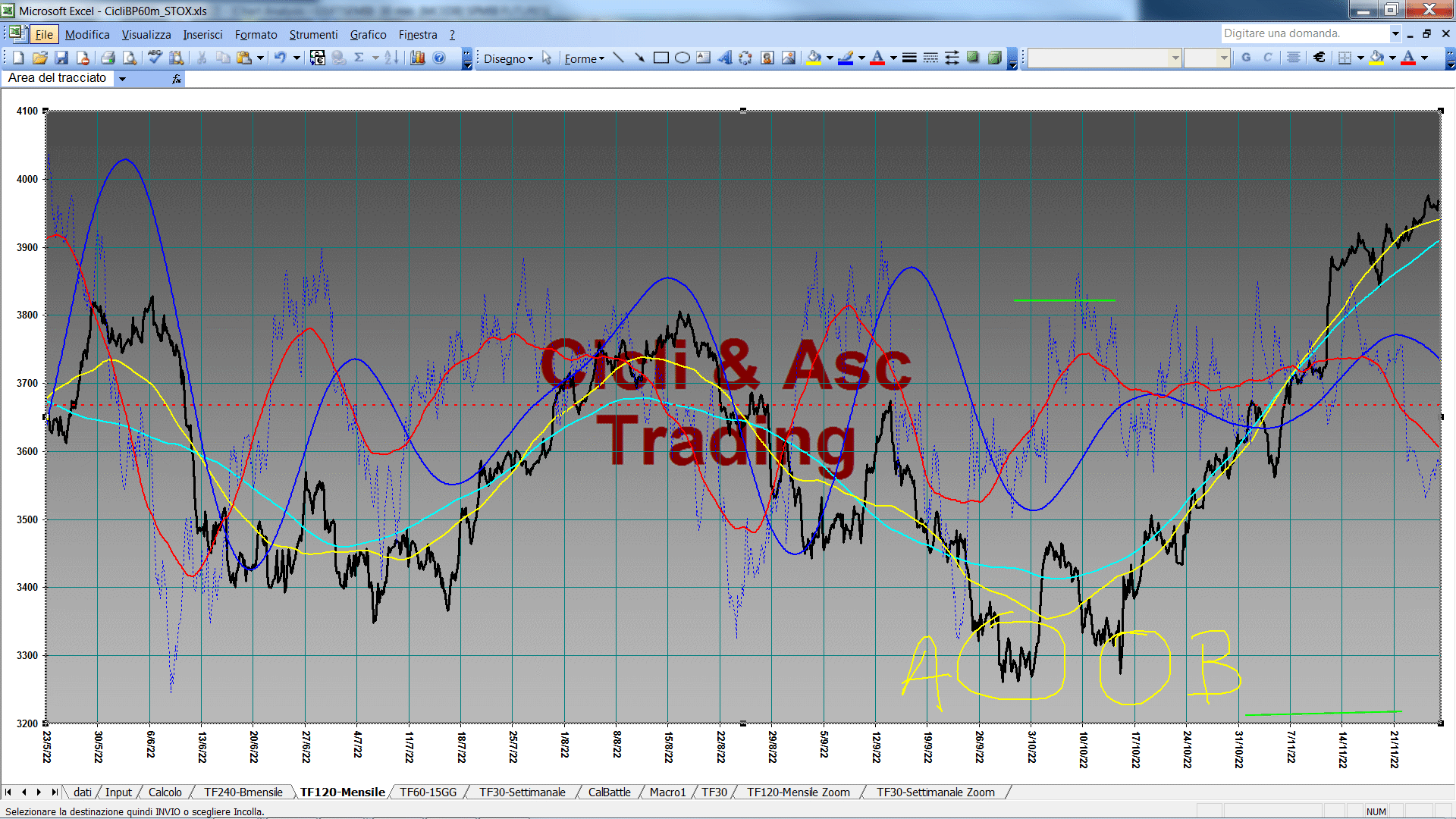Switch to the TF240-Bmensile sheet tab

point(243,792)
